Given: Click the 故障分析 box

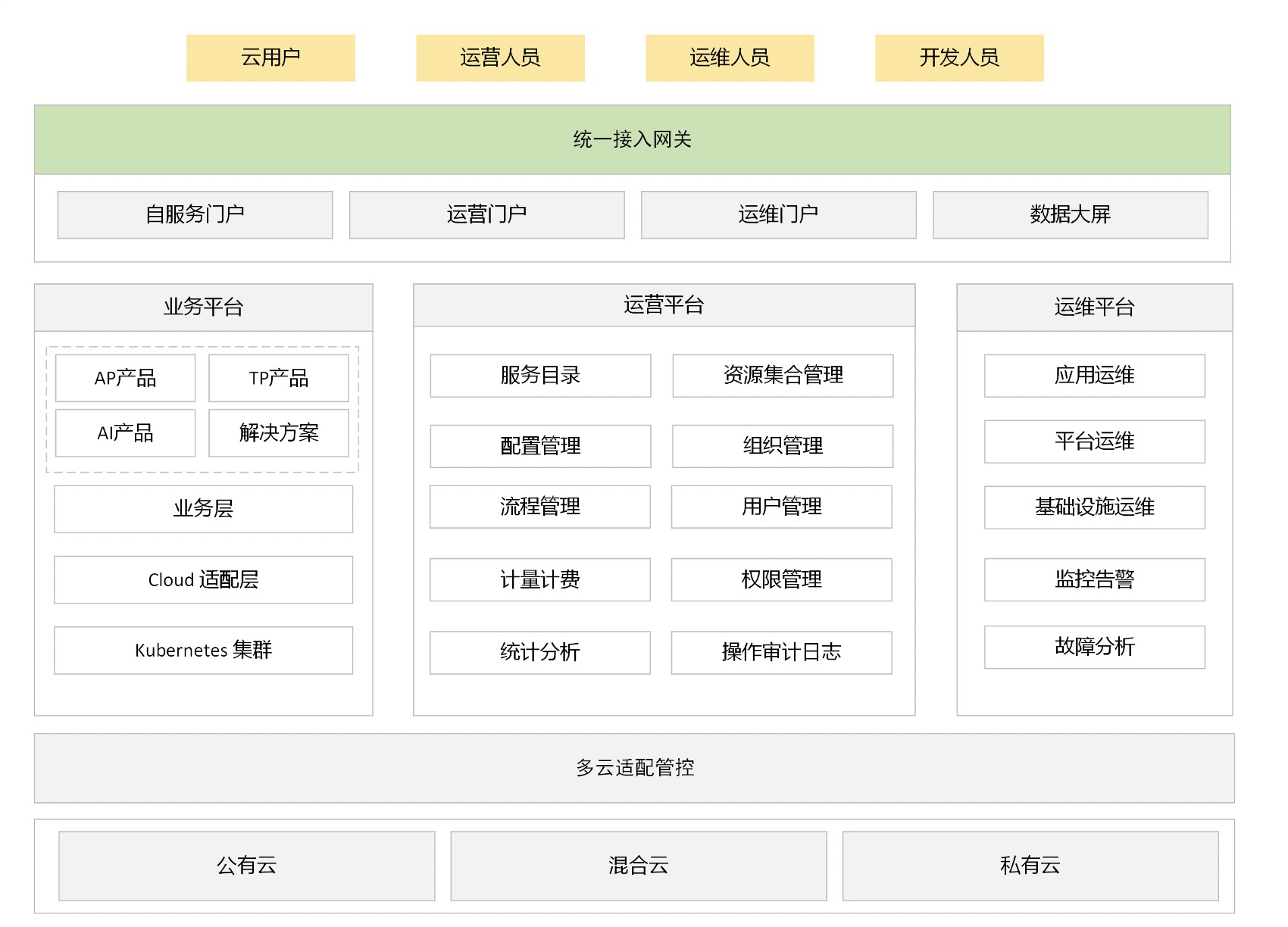Looking at the screenshot, I should click(x=1095, y=648).
